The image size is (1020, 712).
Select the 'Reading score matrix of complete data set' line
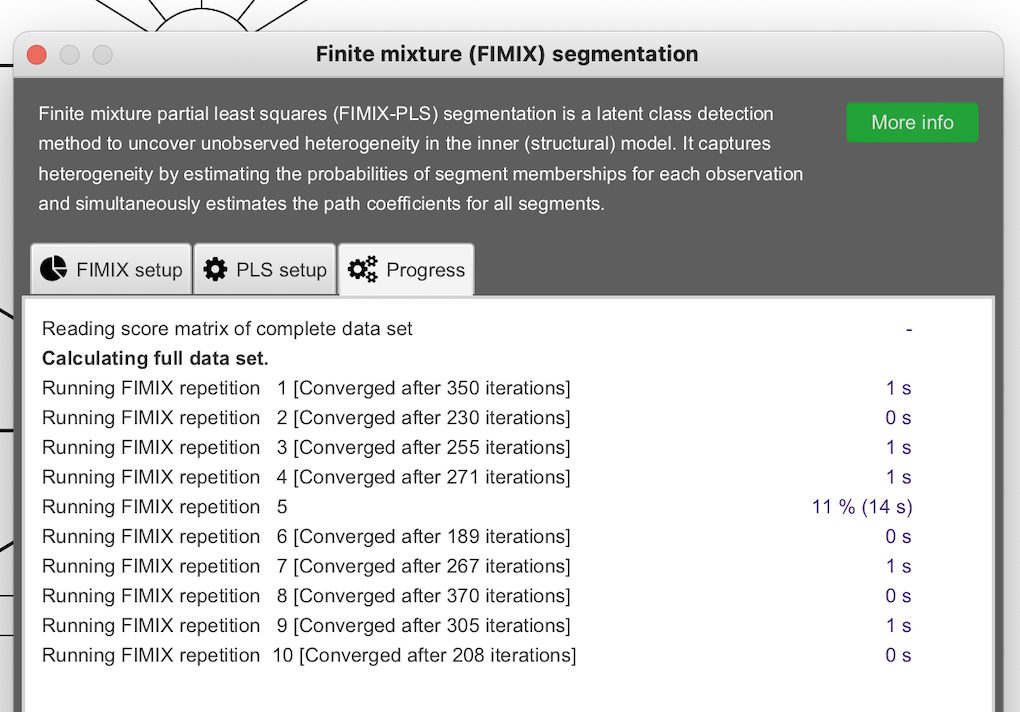pyautogui.click(x=227, y=329)
